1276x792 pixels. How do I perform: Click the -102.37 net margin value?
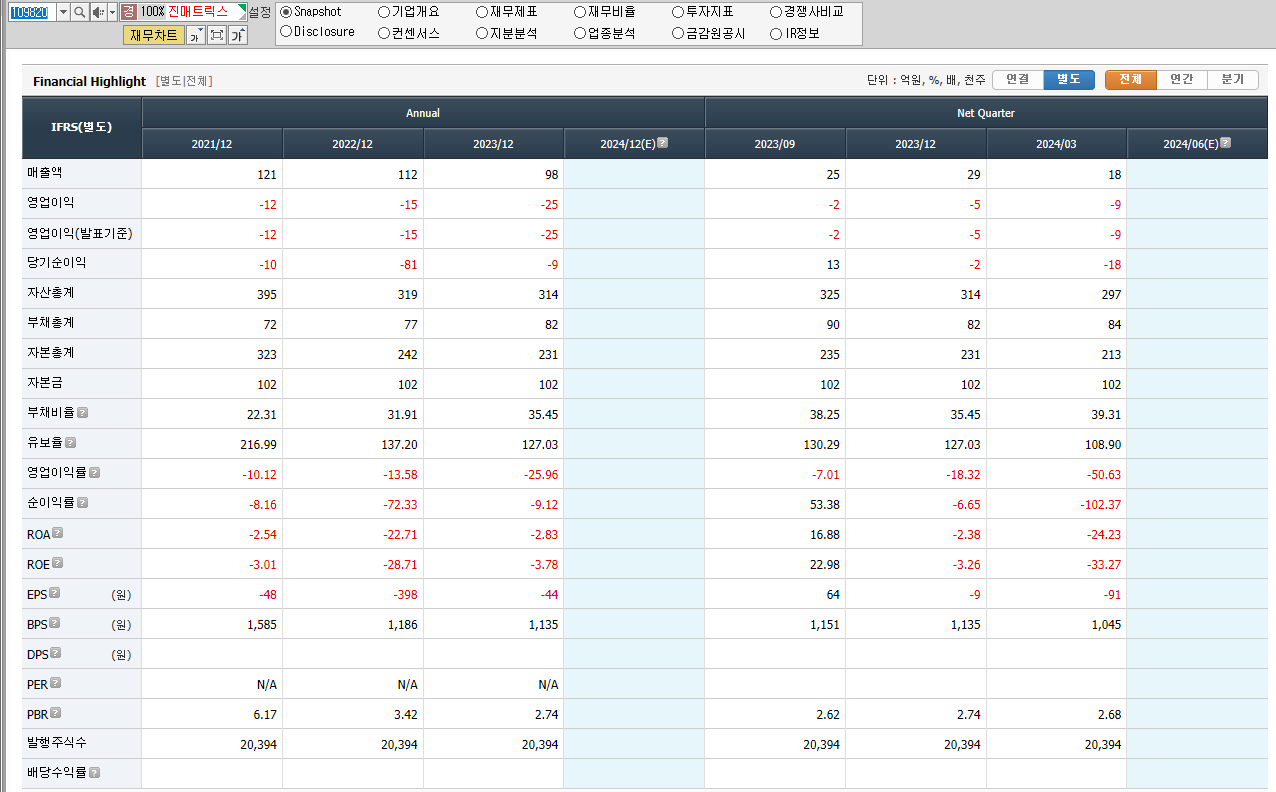tap(1101, 505)
